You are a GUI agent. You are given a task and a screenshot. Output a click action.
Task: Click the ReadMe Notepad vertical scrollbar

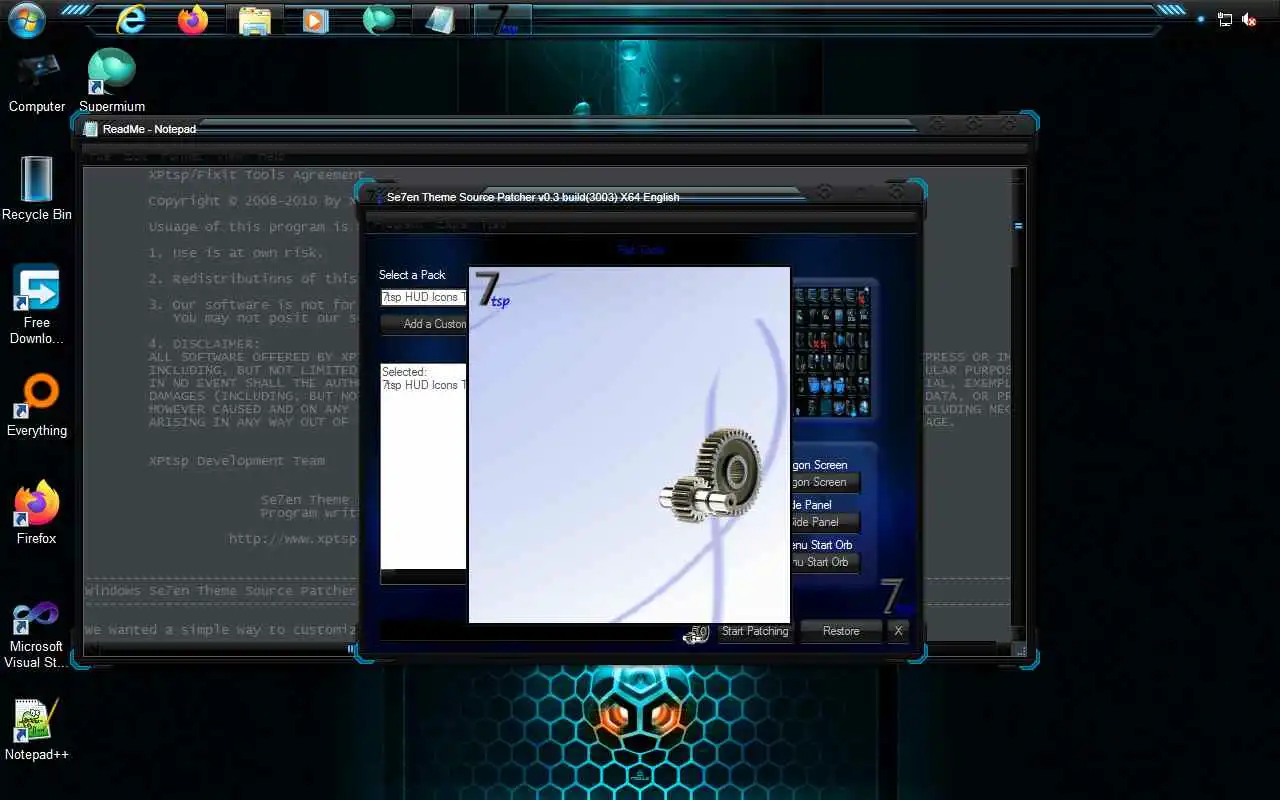[x=1019, y=405]
